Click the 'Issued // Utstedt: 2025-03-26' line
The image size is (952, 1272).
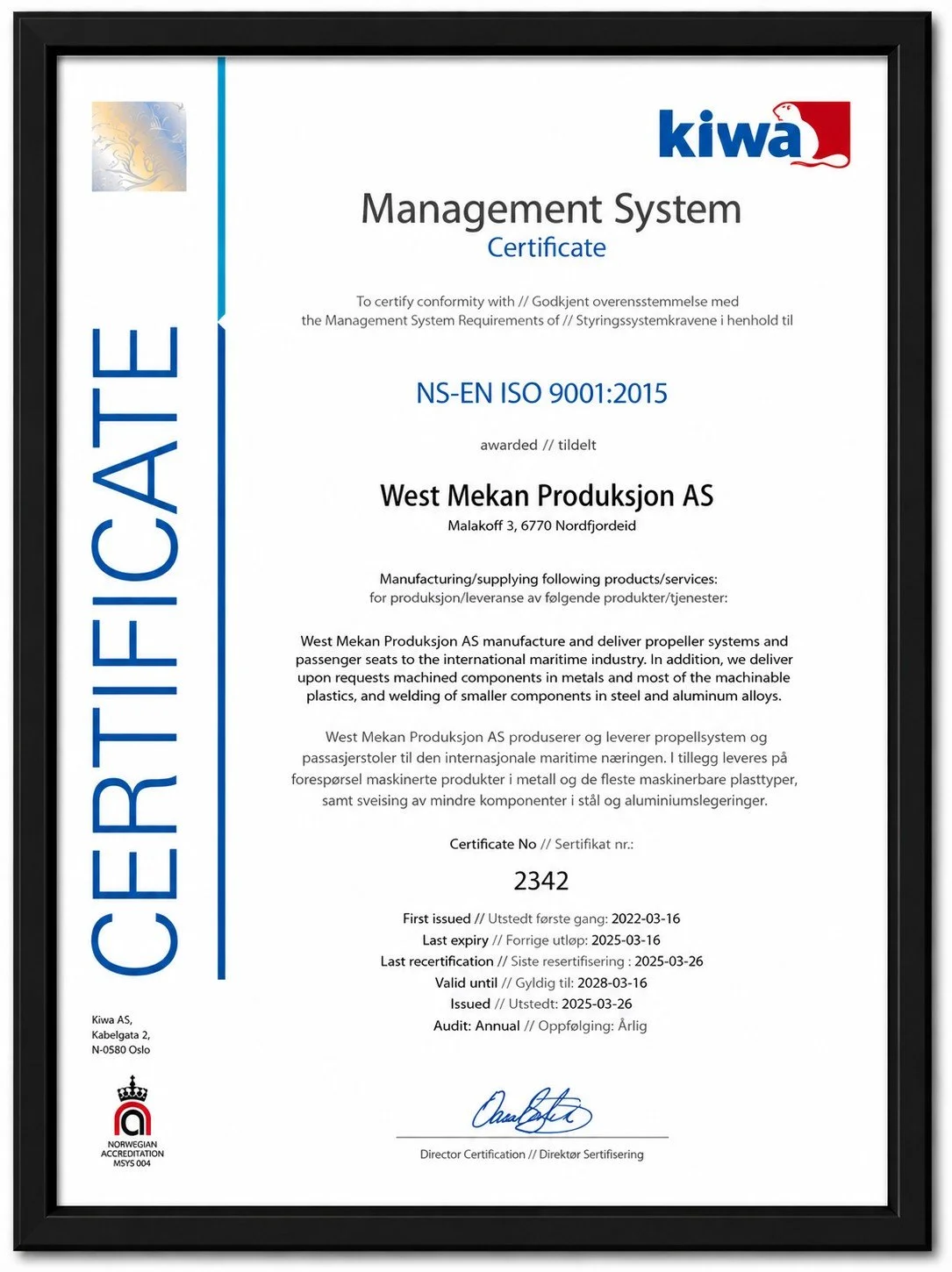541,1004
